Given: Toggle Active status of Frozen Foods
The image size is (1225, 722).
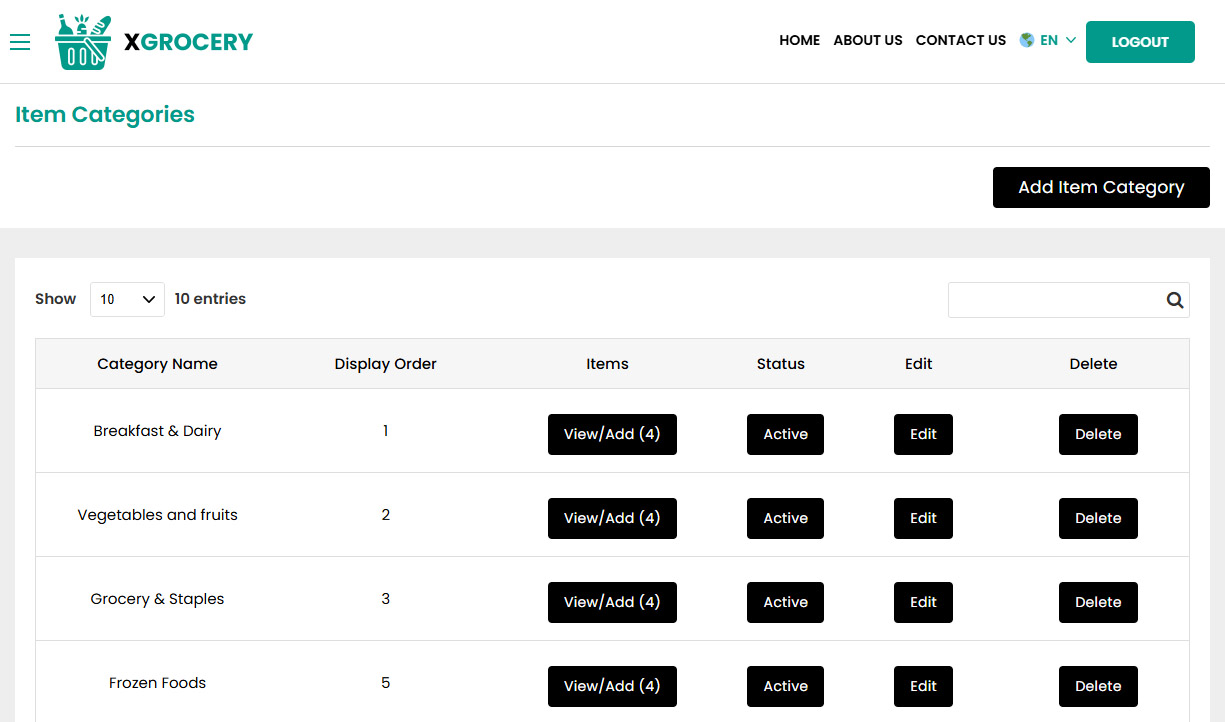Looking at the screenshot, I should 785,686.
